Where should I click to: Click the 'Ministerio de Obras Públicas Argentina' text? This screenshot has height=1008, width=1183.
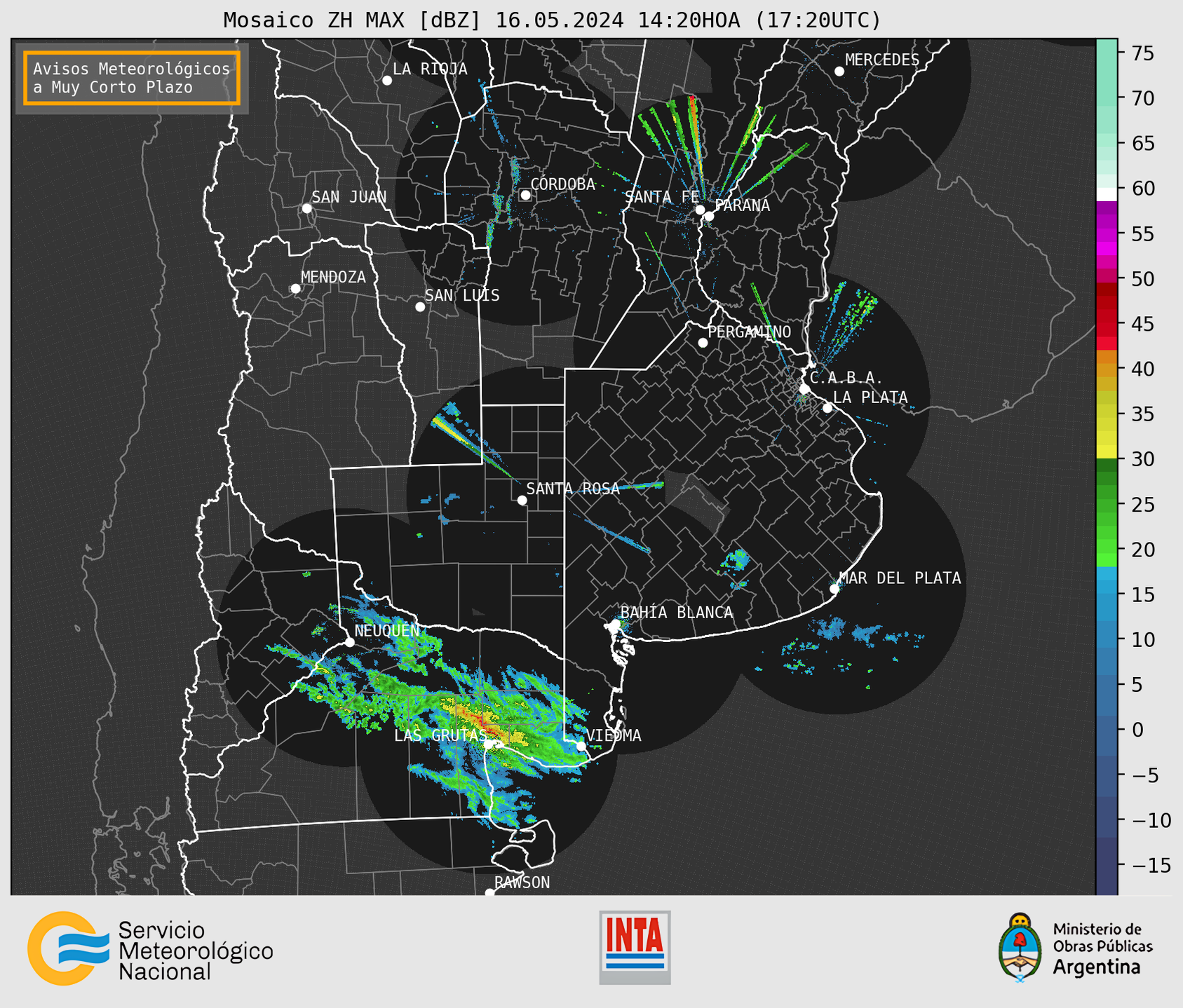coord(1102,948)
